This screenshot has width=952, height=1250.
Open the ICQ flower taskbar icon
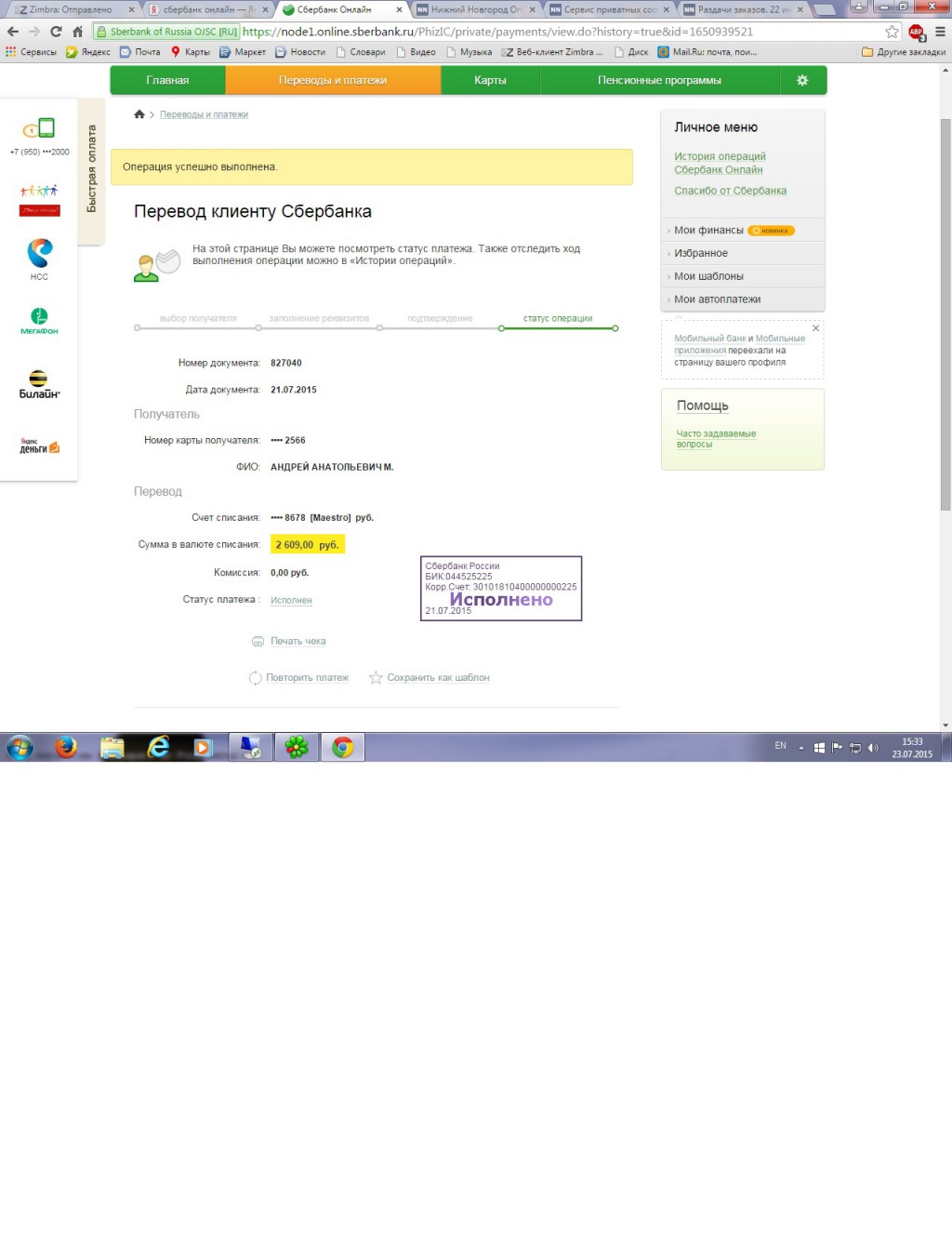pos(297,747)
